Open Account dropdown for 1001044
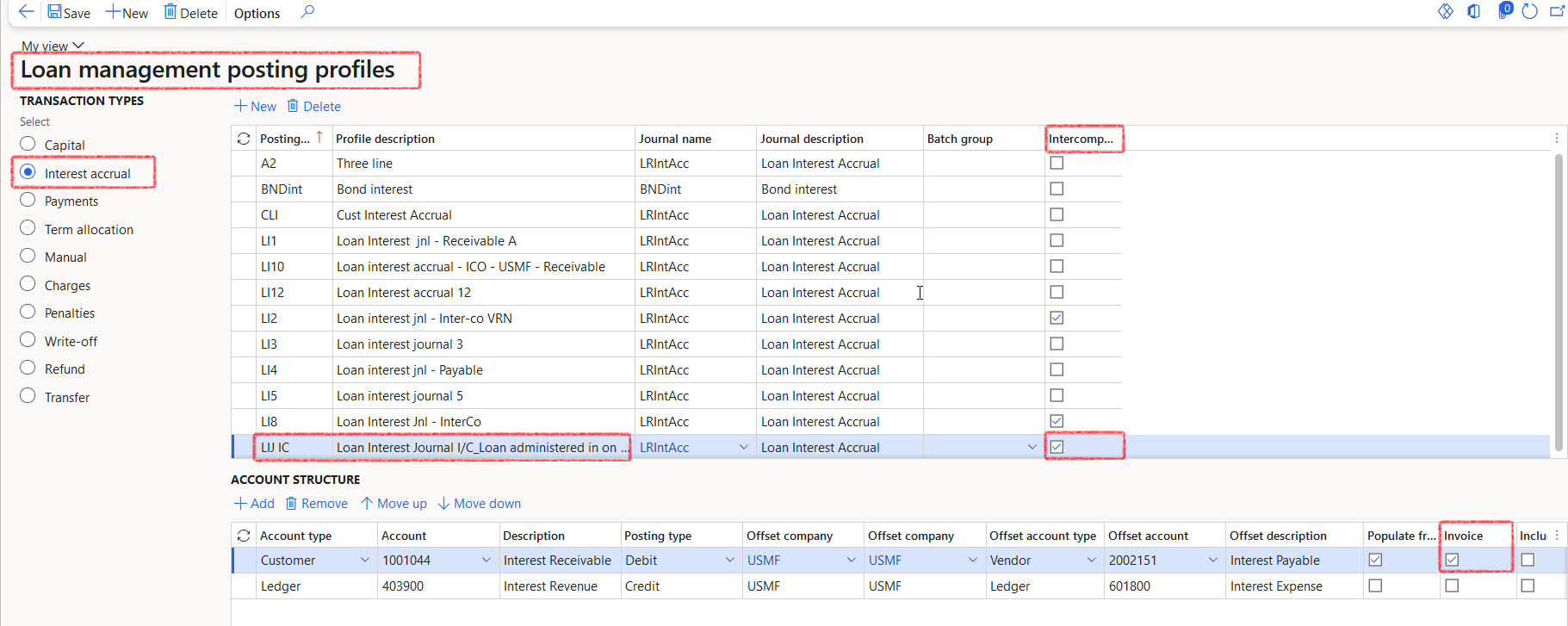1568x626 pixels. click(487, 560)
